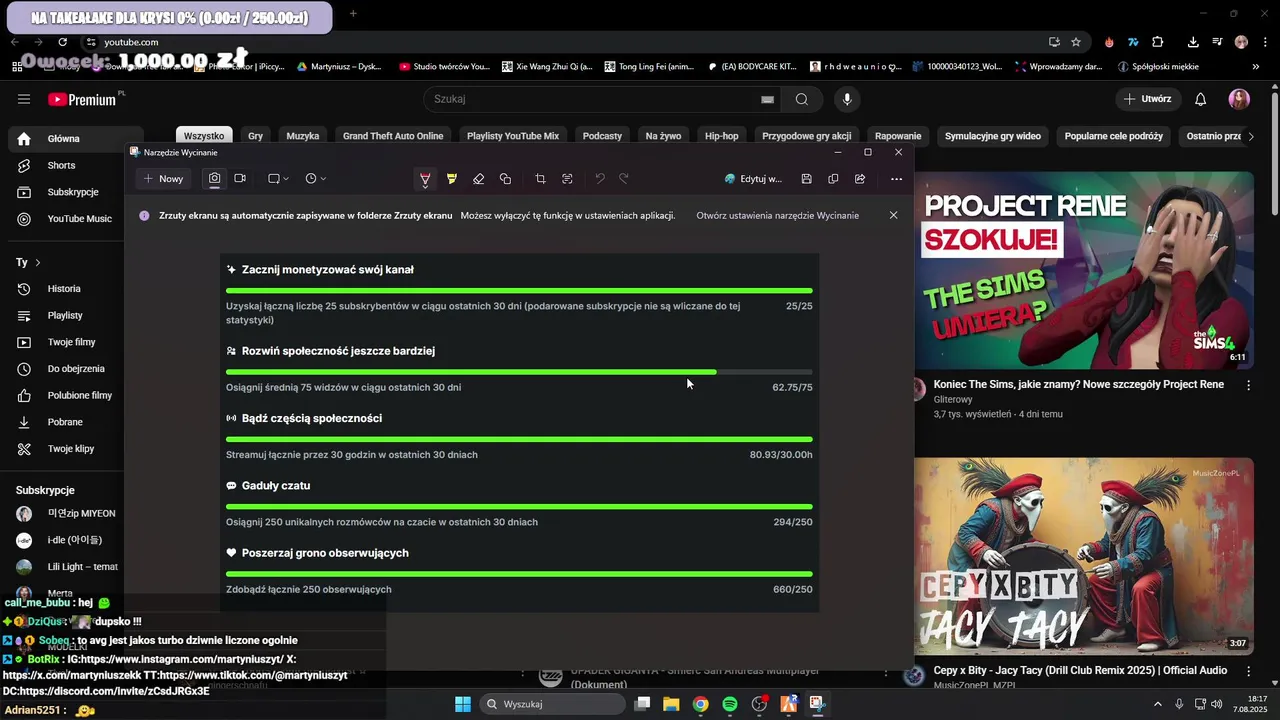Save snip with floppy disk icon

click(x=806, y=179)
